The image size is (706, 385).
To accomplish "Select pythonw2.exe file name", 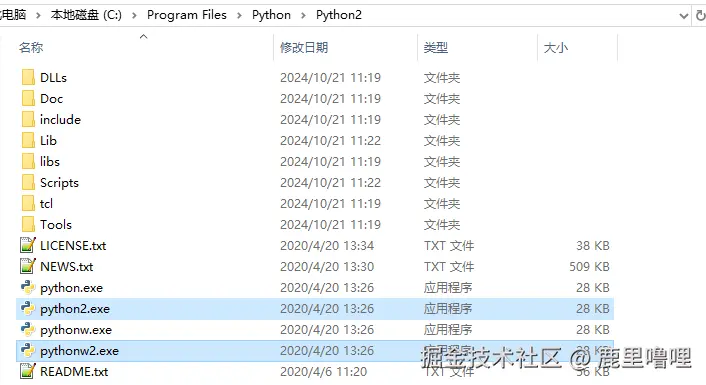I will click(x=79, y=351).
